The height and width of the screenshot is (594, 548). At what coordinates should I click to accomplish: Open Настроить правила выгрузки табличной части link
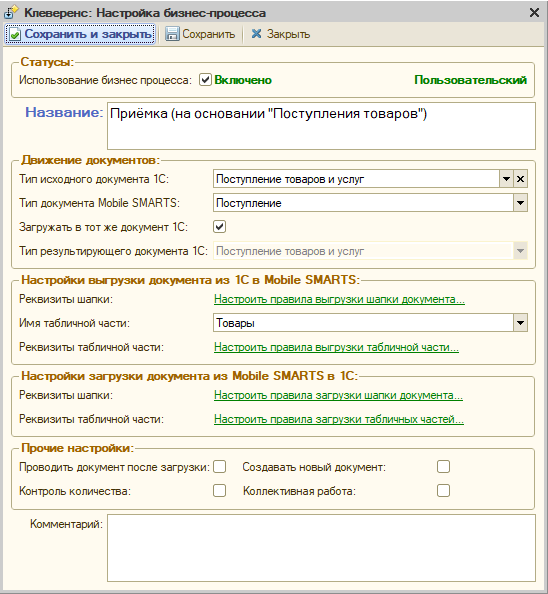pyautogui.click(x=336, y=347)
